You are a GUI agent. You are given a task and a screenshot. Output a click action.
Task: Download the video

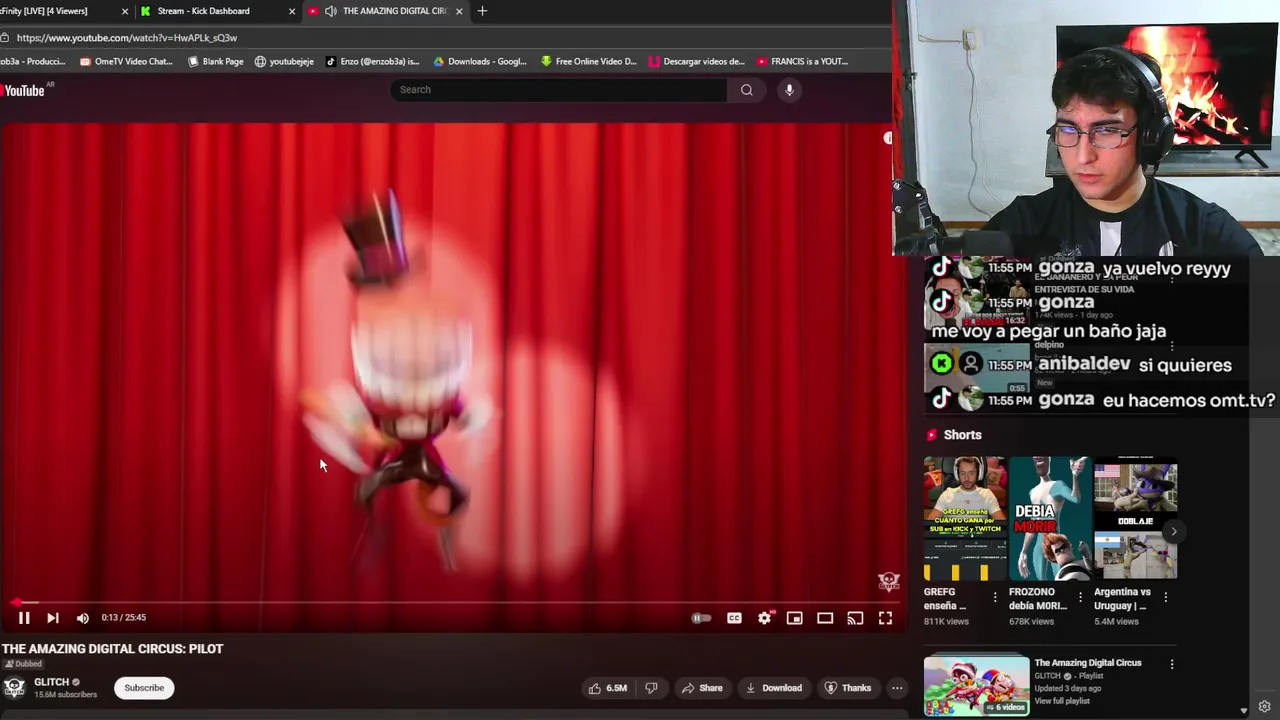[774, 688]
